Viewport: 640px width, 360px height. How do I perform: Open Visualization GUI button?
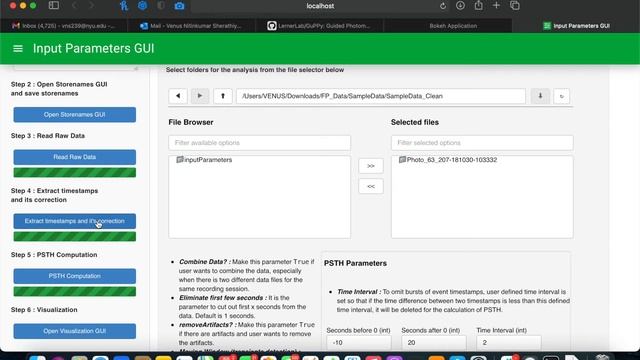tap(75, 331)
